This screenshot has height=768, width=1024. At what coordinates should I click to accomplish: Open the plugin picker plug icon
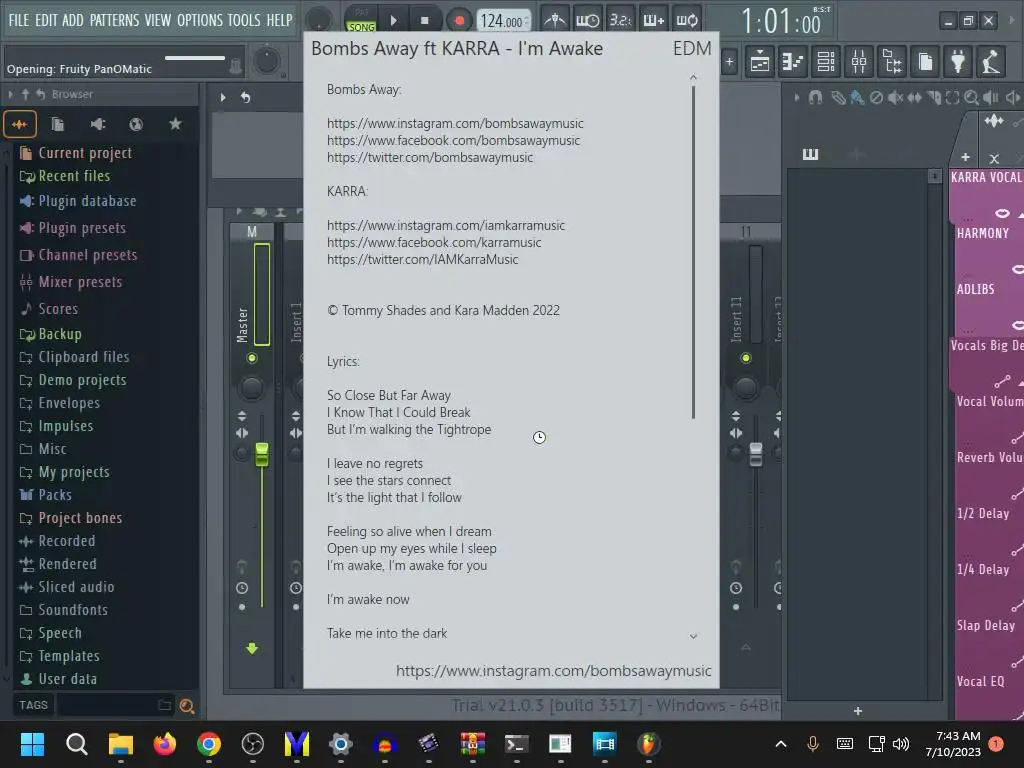(x=958, y=62)
